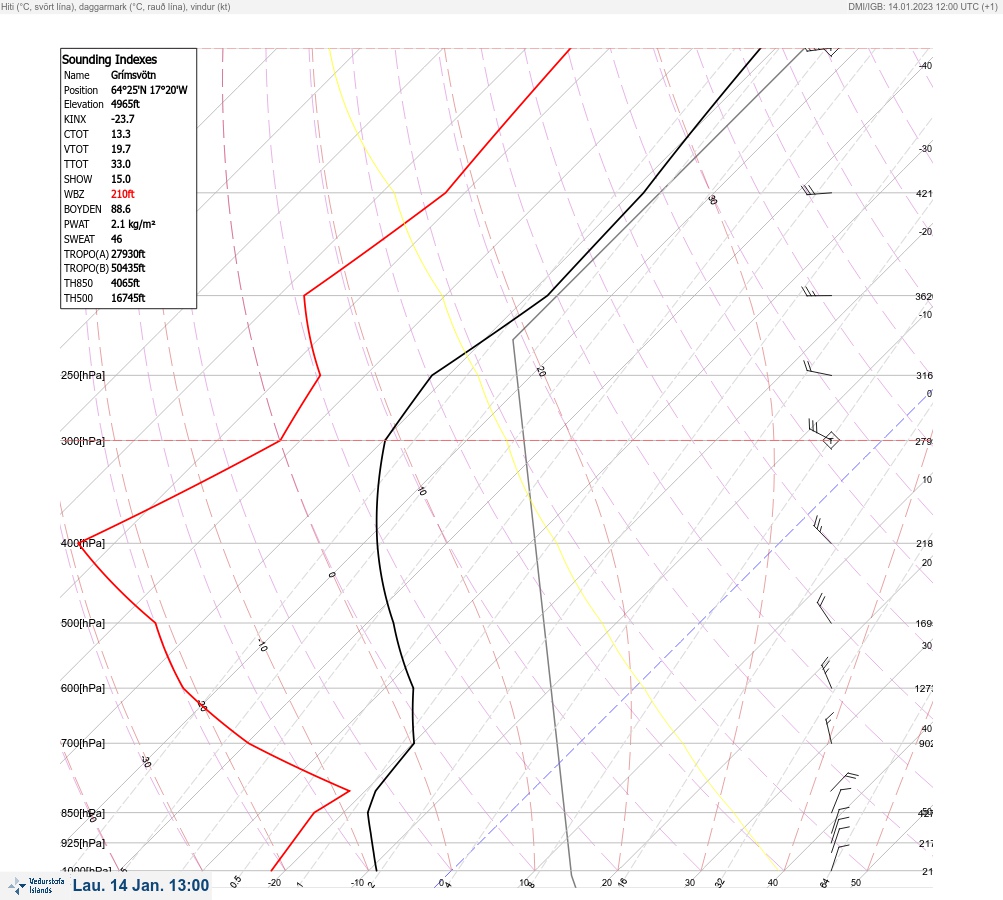This screenshot has width=1003, height=900.
Task: Click the 850[hPa] pressure label
Action: pos(83,814)
